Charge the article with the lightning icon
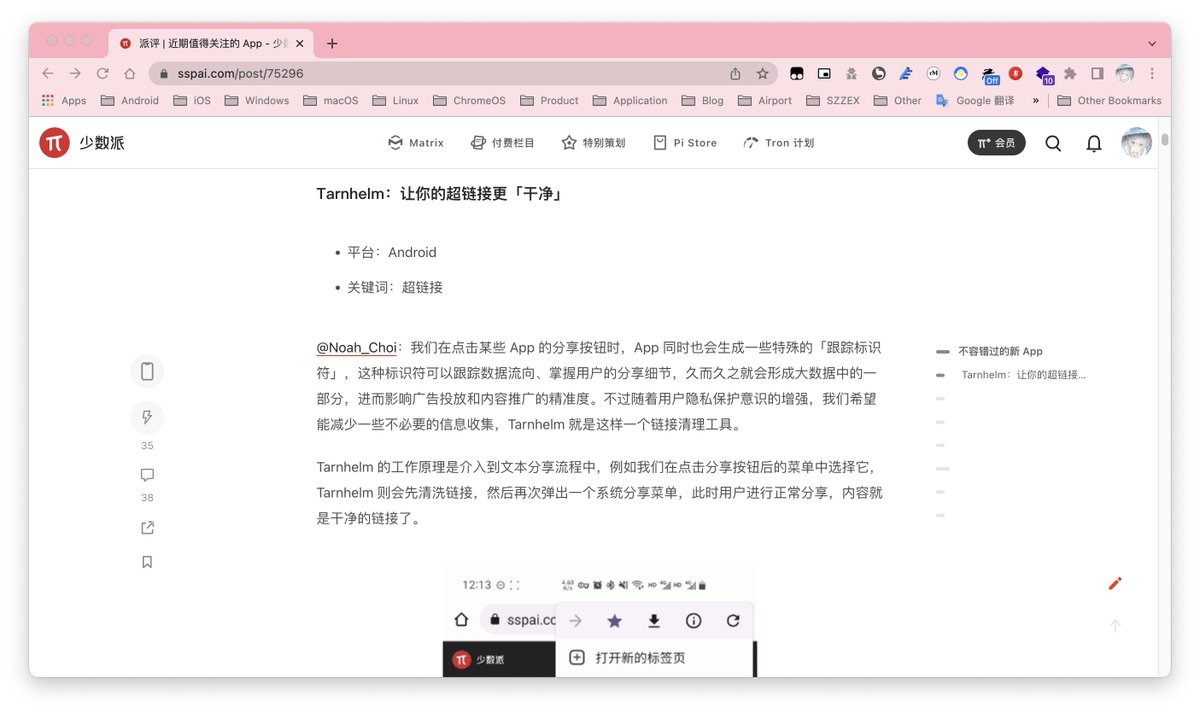The height and width of the screenshot is (713, 1200). point(147,417)
